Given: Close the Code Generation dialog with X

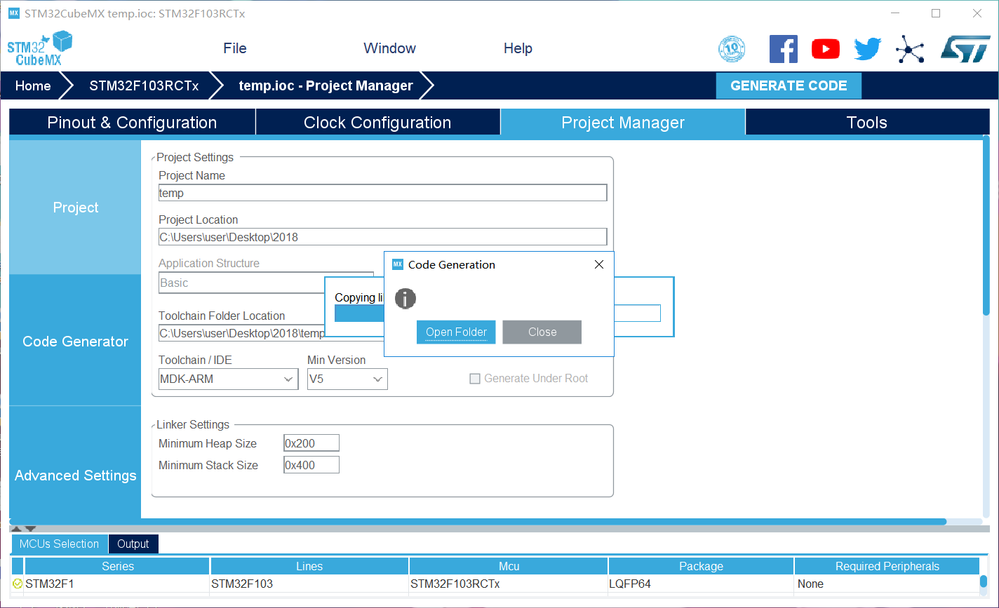Looking at the screenshot, I should tap(599, 264).
